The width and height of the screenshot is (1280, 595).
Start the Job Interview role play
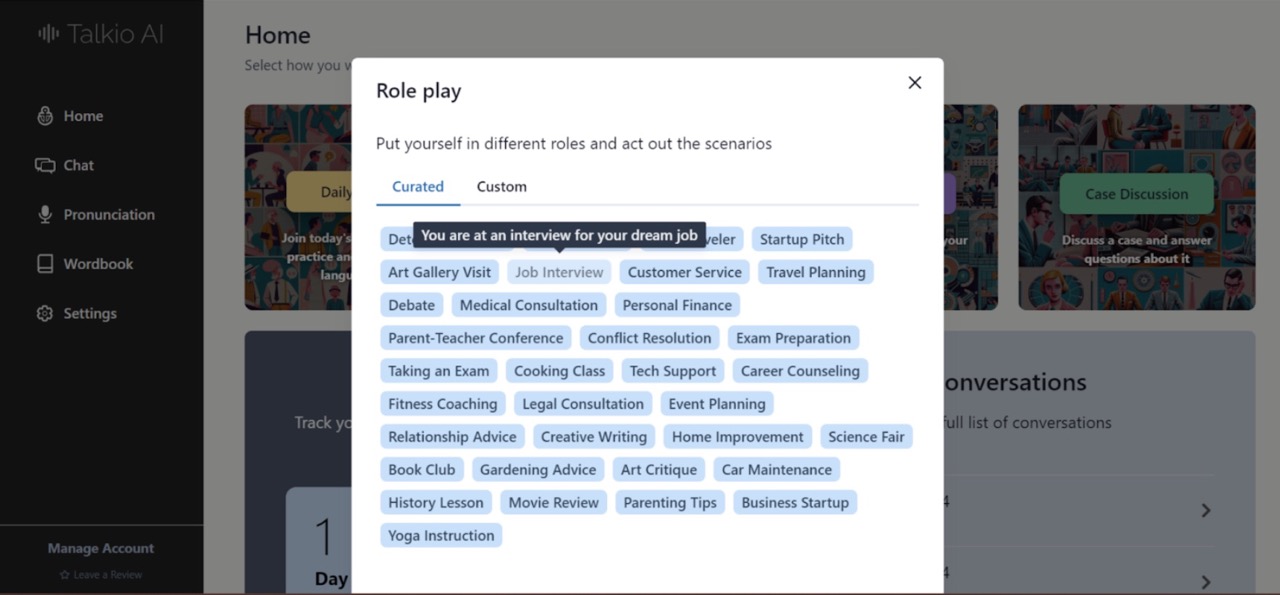(559, 271)
